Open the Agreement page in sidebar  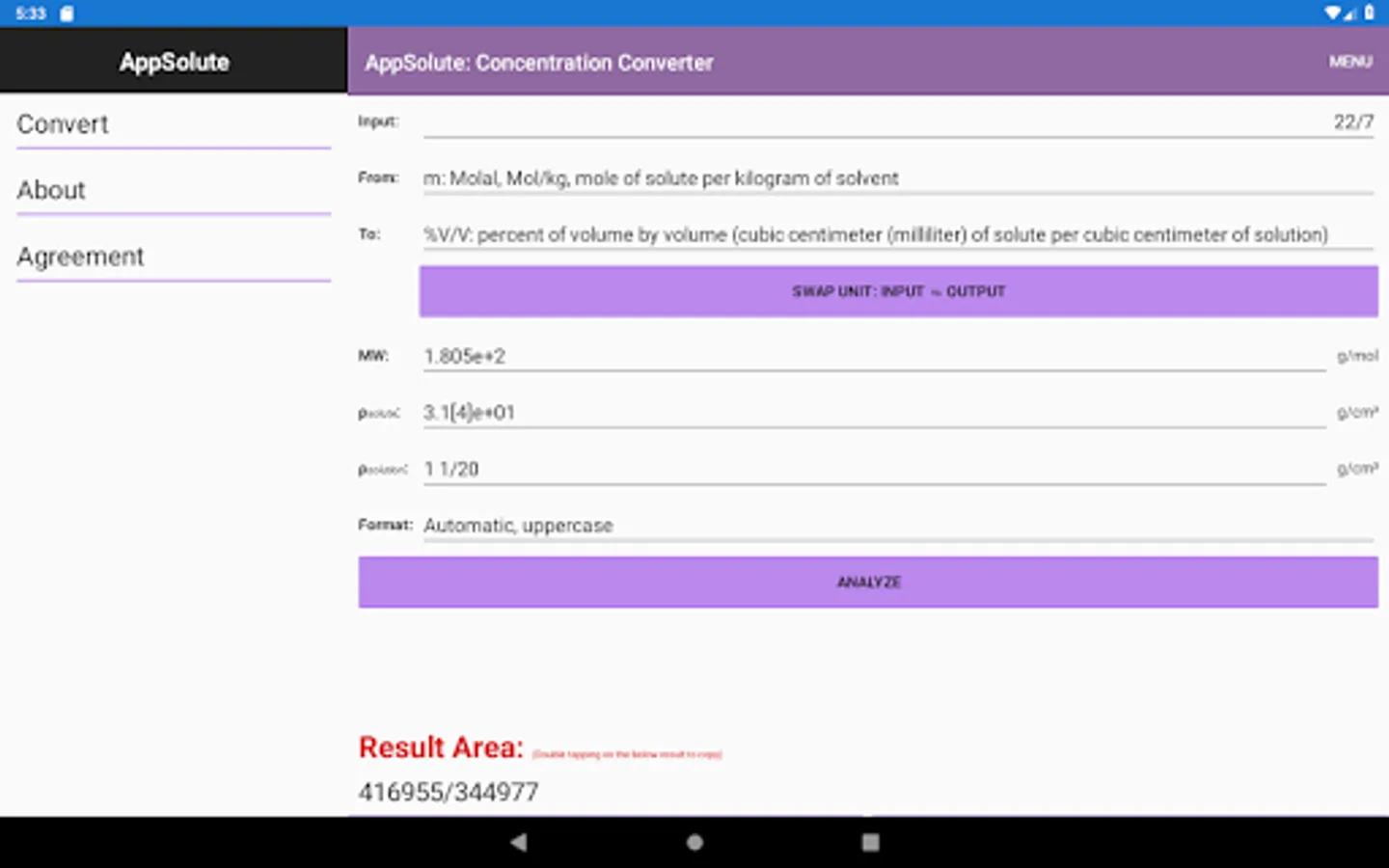tap(174, 257)
